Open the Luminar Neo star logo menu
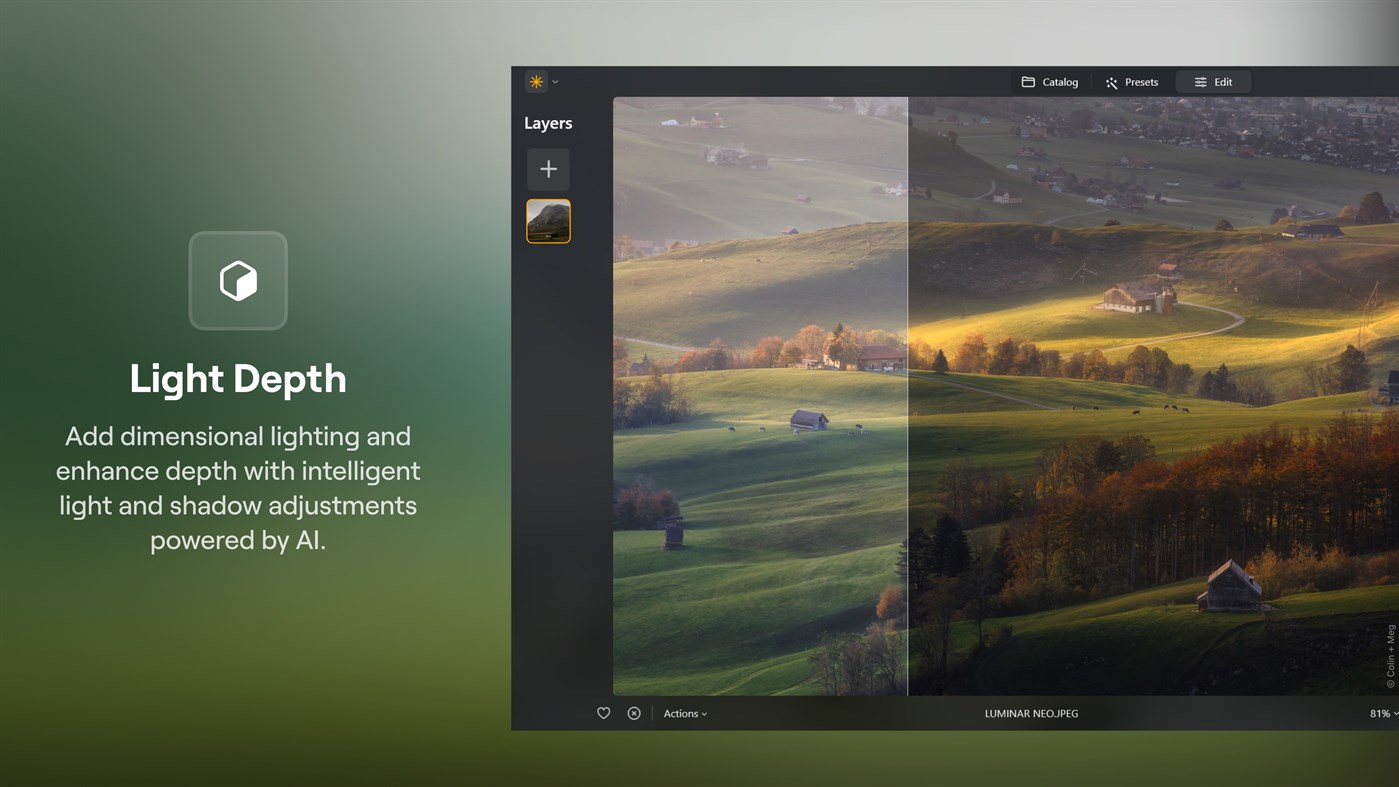This screenshot has height=787, width=1399. point(535,81)
